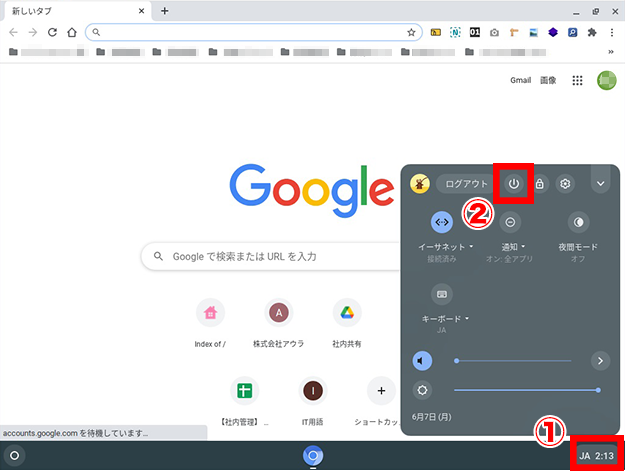Collapse the quick settings panel with chevron
625x471 pixels.
tap(600, 183)
